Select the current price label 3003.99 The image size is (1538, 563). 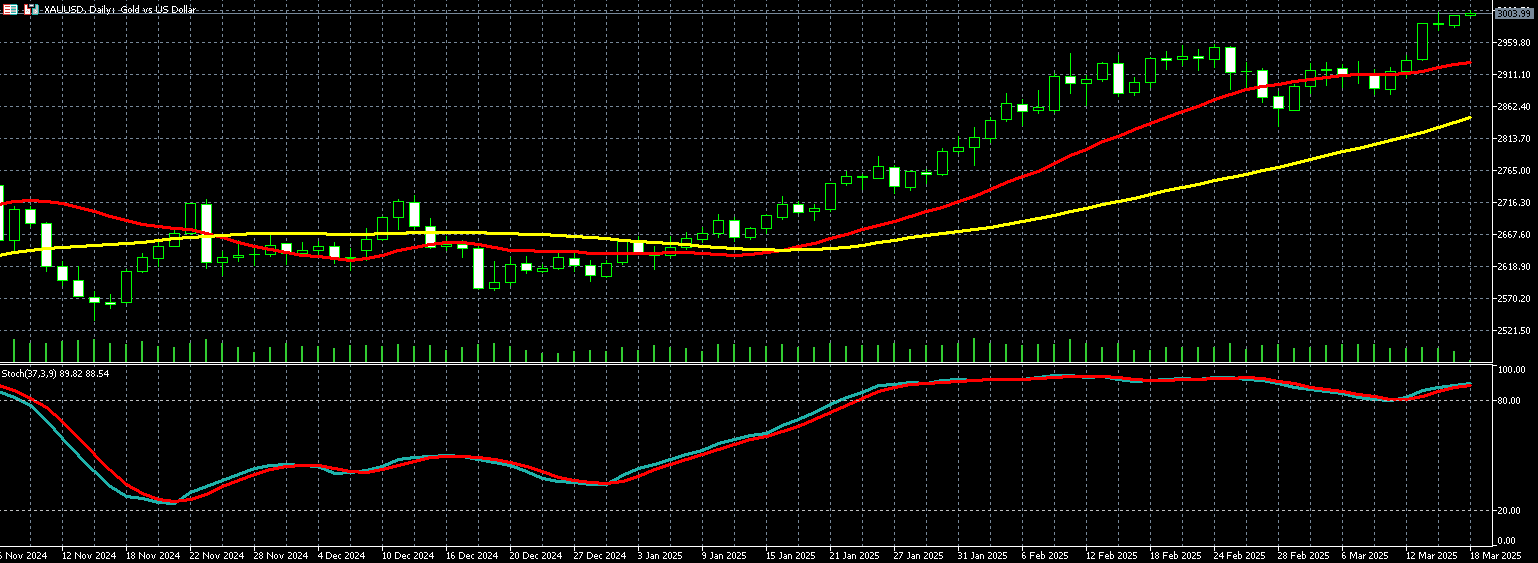1512,13
